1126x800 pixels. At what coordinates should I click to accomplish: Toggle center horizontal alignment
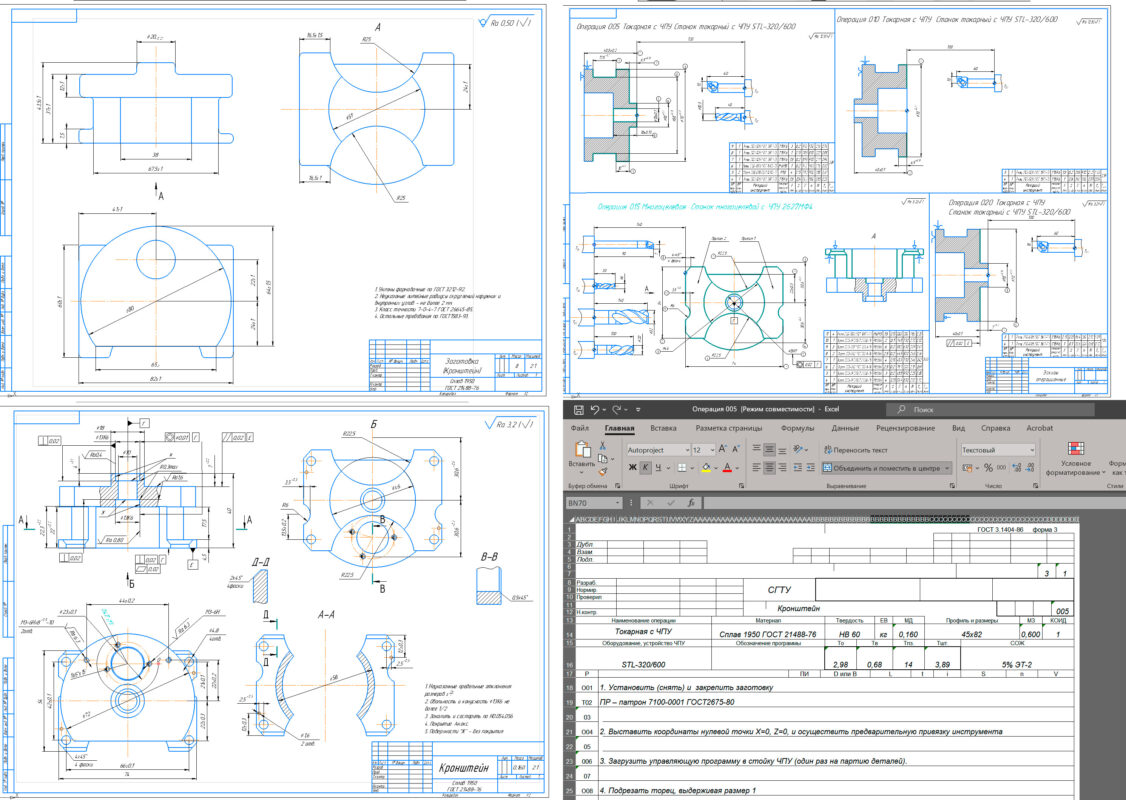point(769,468)
